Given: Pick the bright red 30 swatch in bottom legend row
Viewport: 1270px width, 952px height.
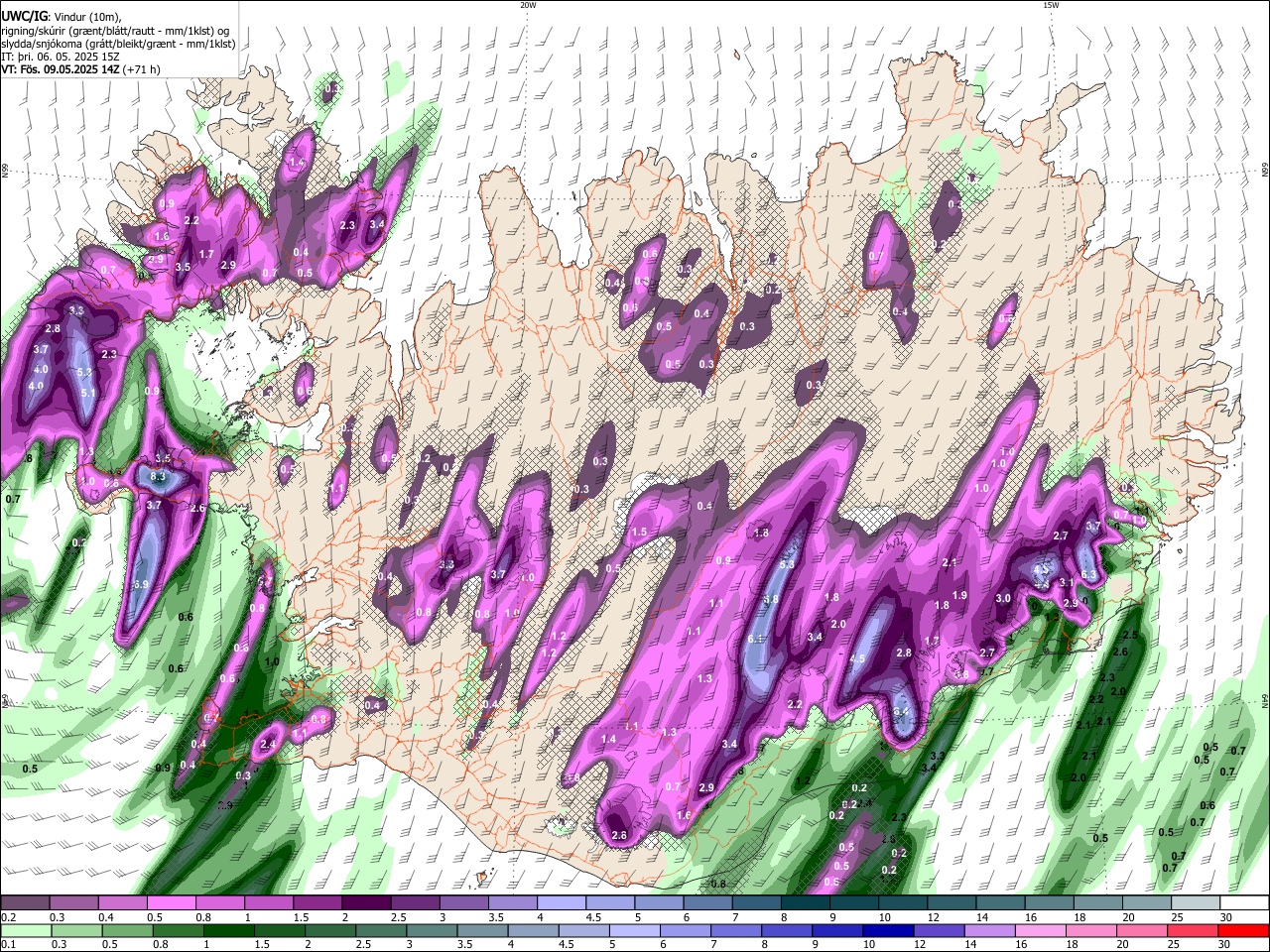Looking at the screenshot, I should 1244,930.
